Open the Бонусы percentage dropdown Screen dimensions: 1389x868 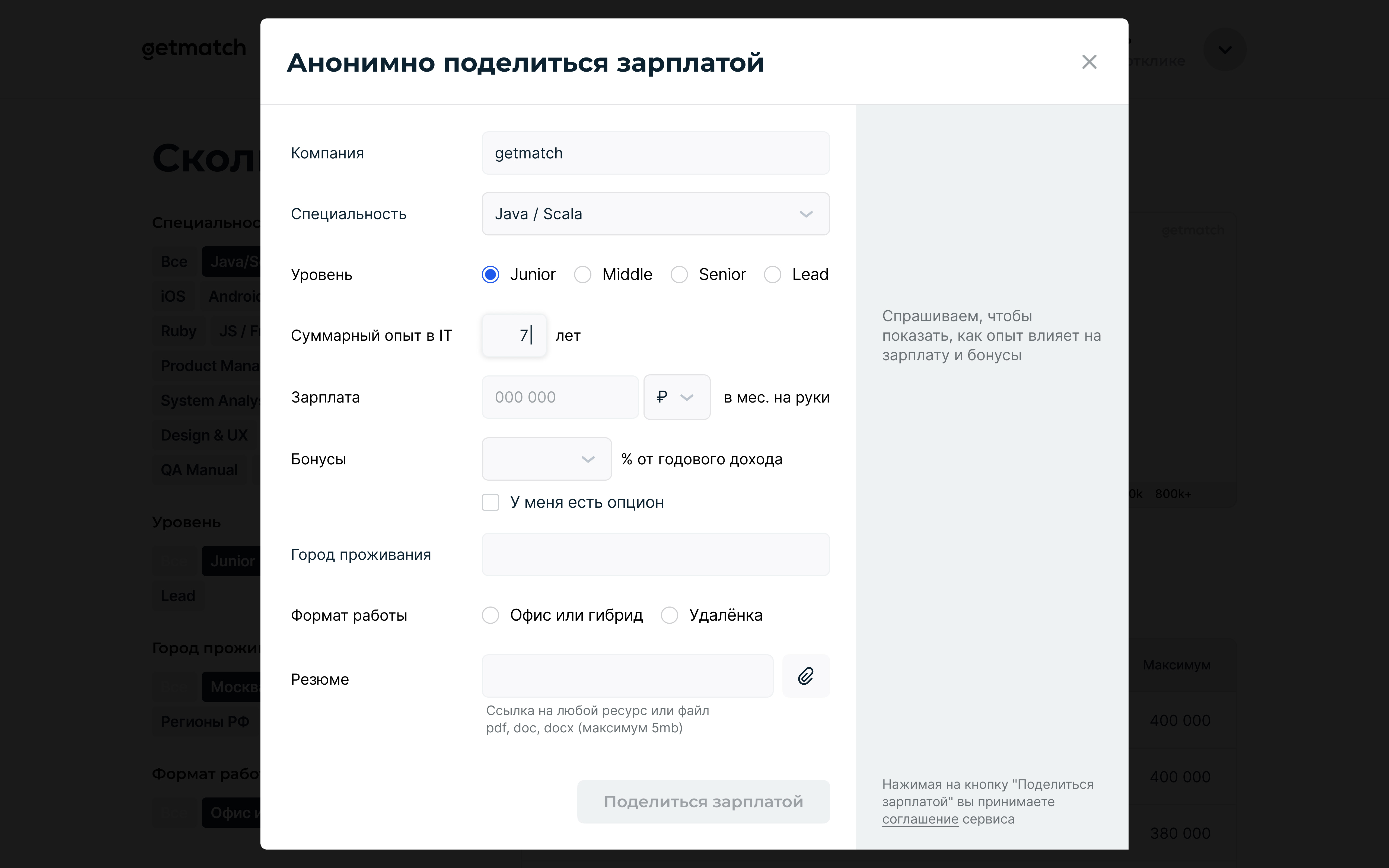tap(546, 459)
